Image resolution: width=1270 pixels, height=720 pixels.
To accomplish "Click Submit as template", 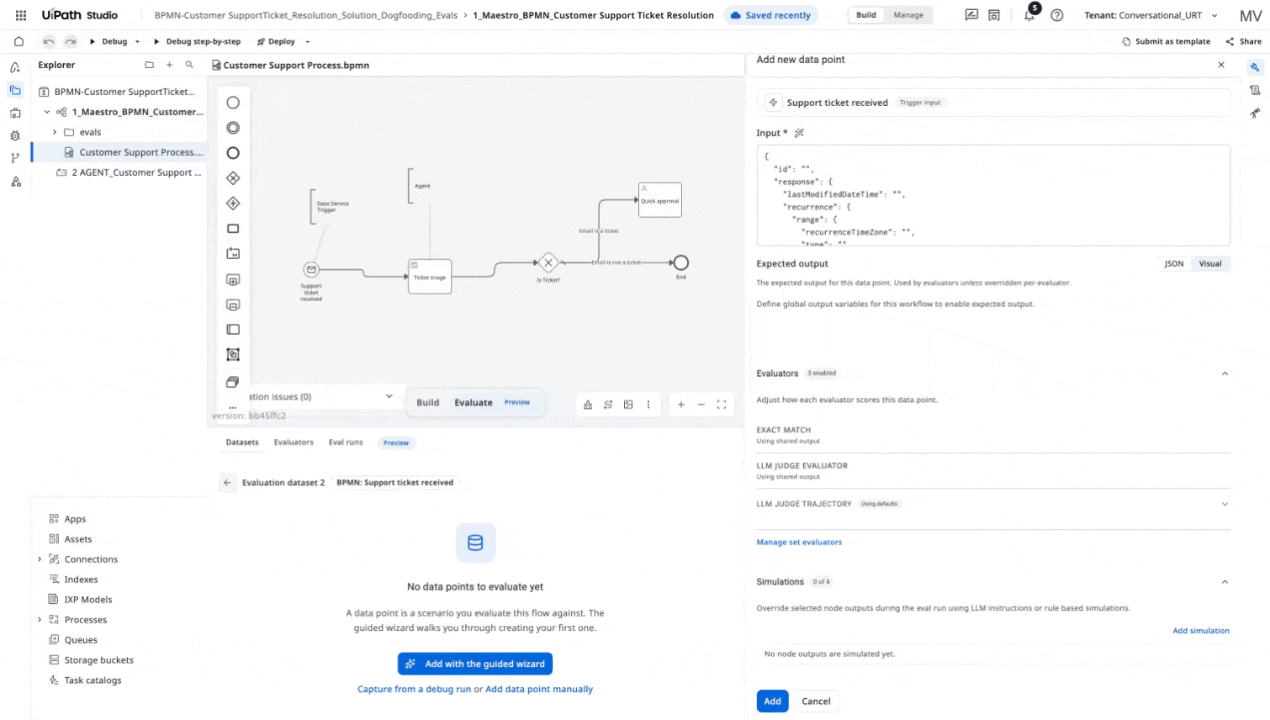I will click(x=1166, y=42).
